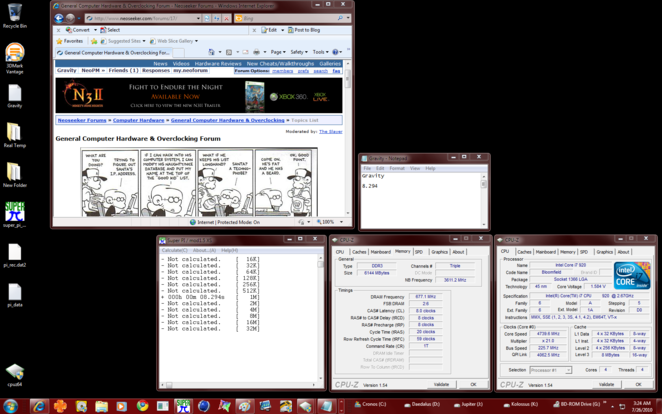This screenshot has width=662, height=414.
Task: Expand the Suggested Sites dropdown
Action: pos(126,41)
